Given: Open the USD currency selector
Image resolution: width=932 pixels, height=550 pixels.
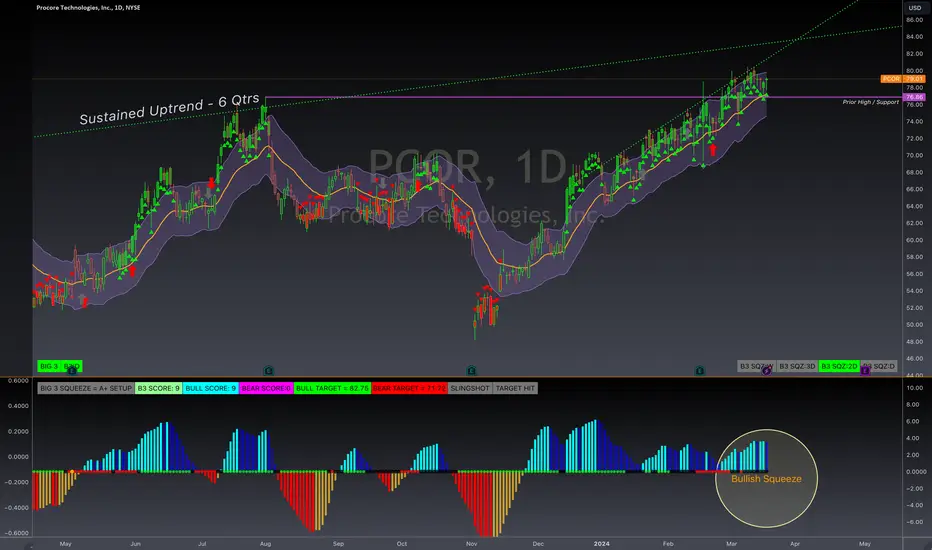Looking at the screenshot, I should 915,8.
